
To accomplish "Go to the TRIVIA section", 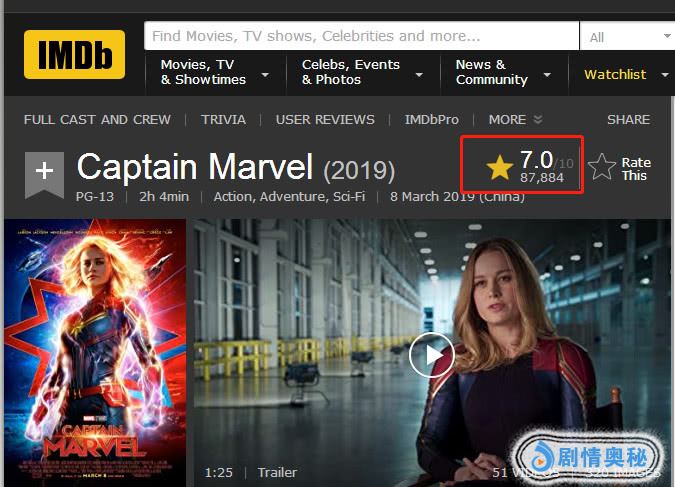I will [223, 120].
